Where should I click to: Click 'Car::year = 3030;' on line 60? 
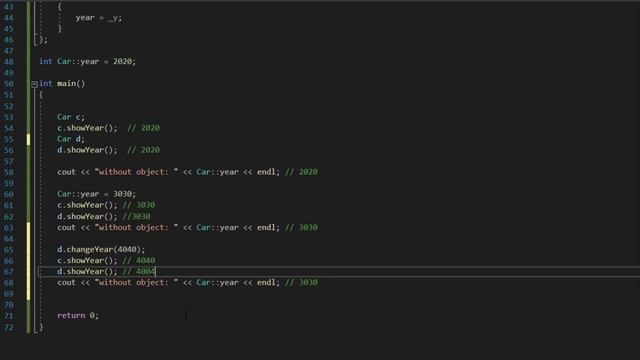pyautogui.click(x=96, y=194)
